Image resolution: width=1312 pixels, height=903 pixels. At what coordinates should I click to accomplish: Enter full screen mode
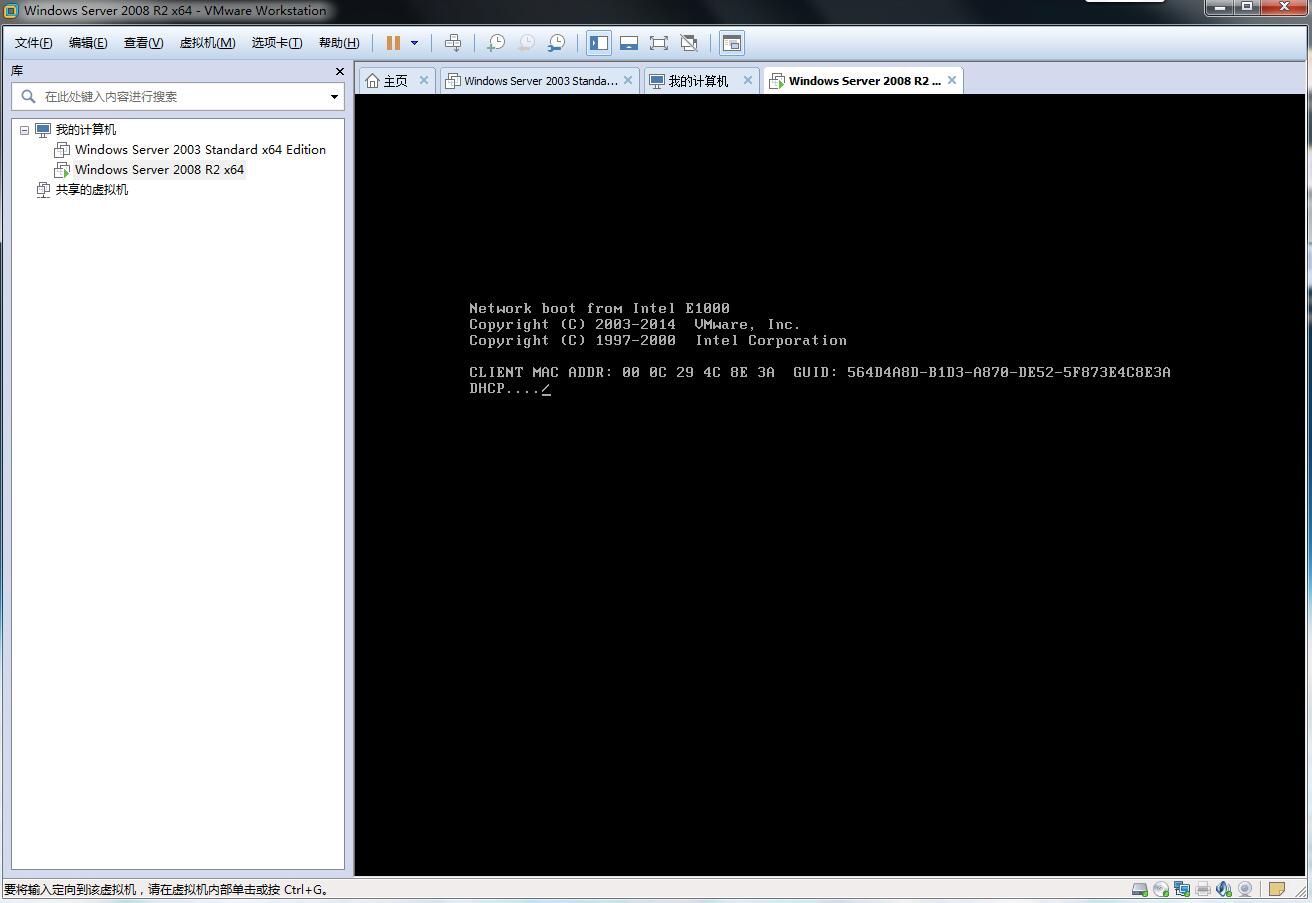(659, 43)
